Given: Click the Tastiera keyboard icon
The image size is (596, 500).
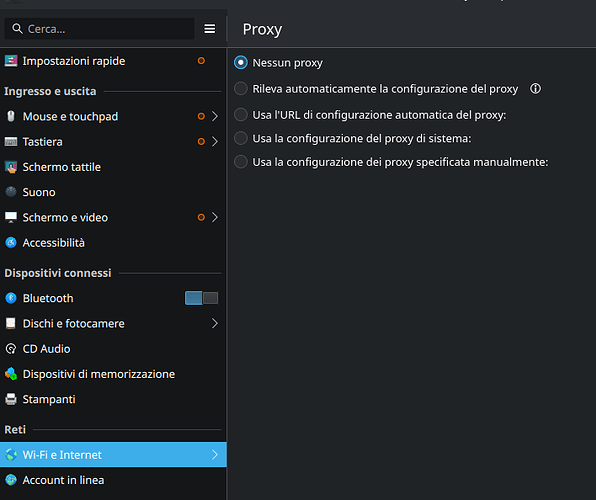Looking at the screenshot, I should [x=11, y=142].
